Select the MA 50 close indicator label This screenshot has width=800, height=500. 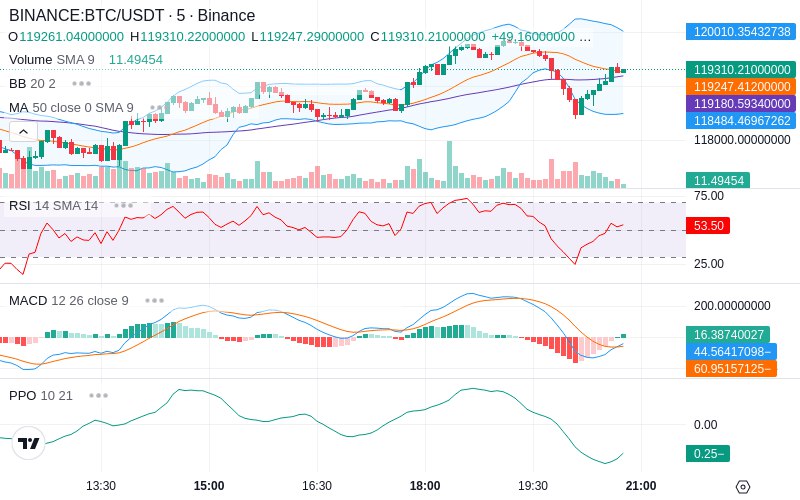coord(71,108)
